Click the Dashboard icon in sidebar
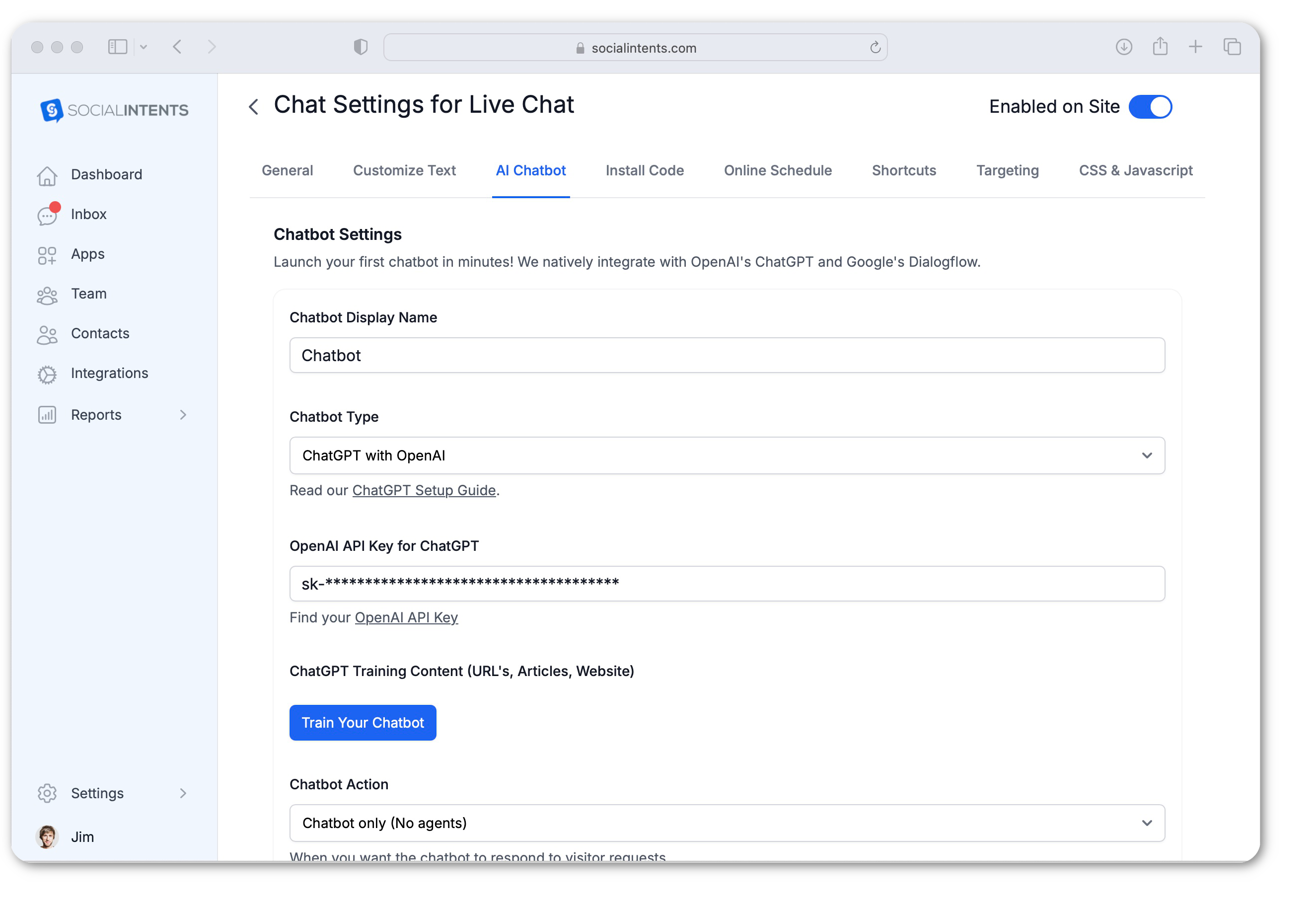Screen dimensions: 1316x907 click(46, 173)
